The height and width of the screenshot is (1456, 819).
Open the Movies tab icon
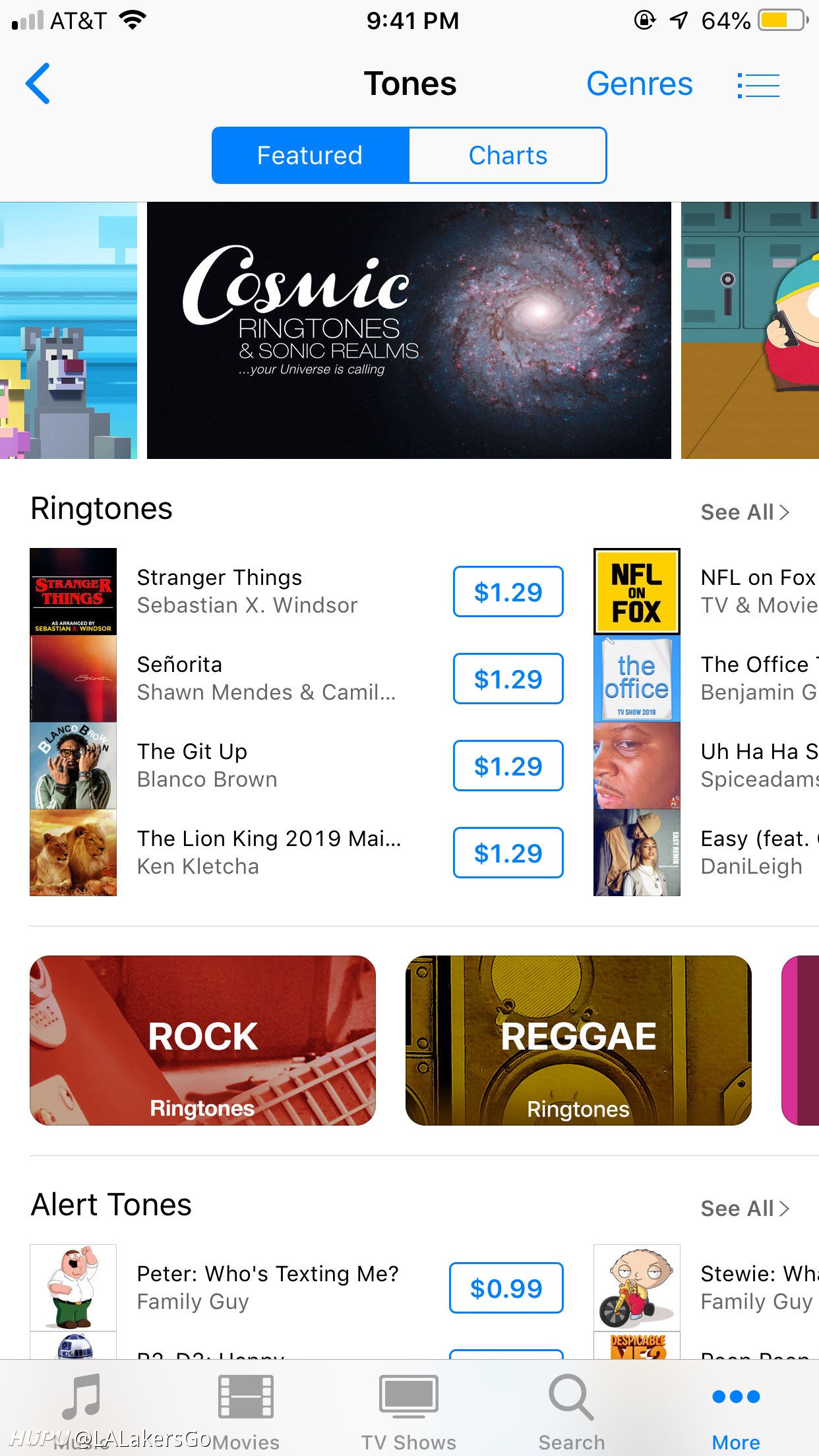pos(245,1397)
